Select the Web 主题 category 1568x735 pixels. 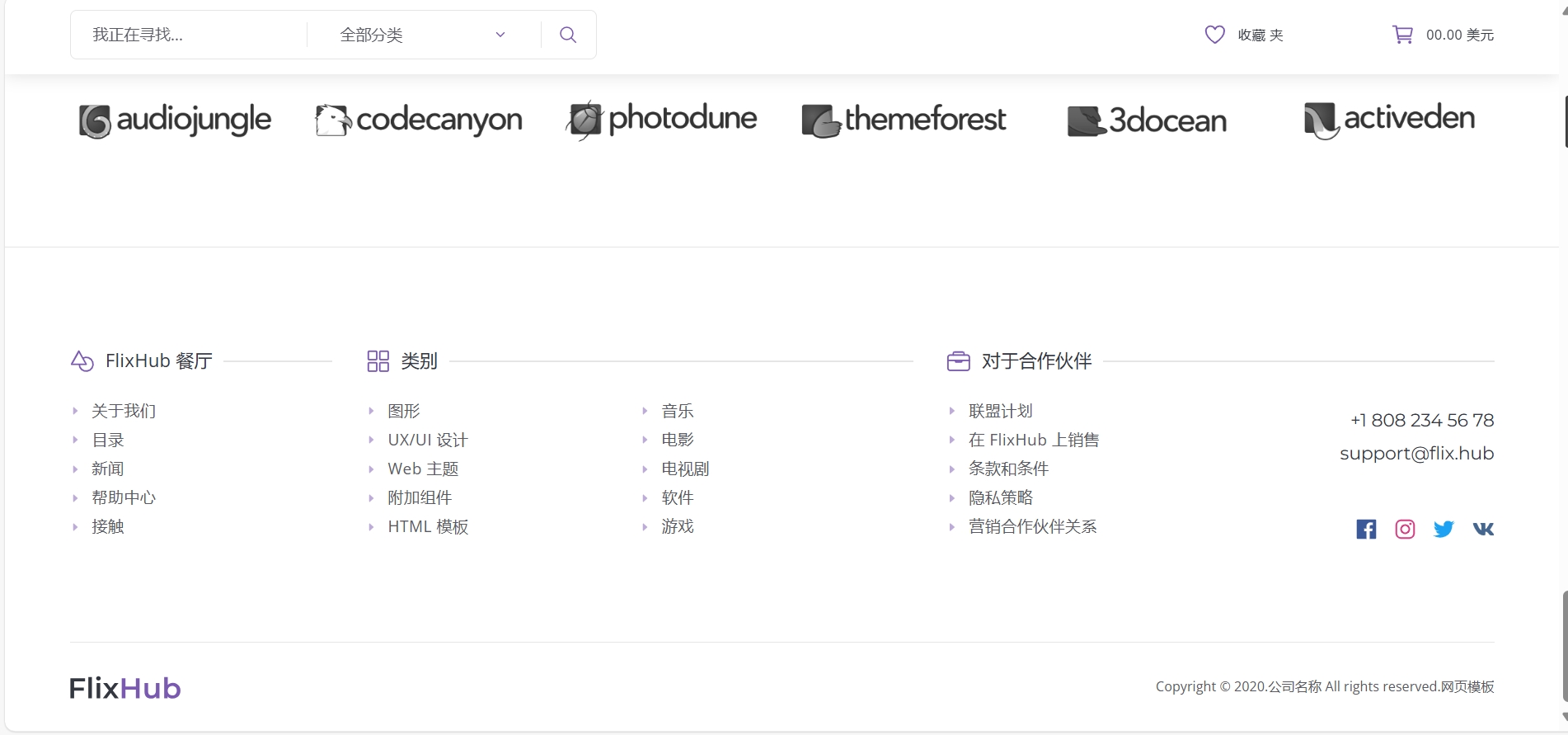coord(423,469)
